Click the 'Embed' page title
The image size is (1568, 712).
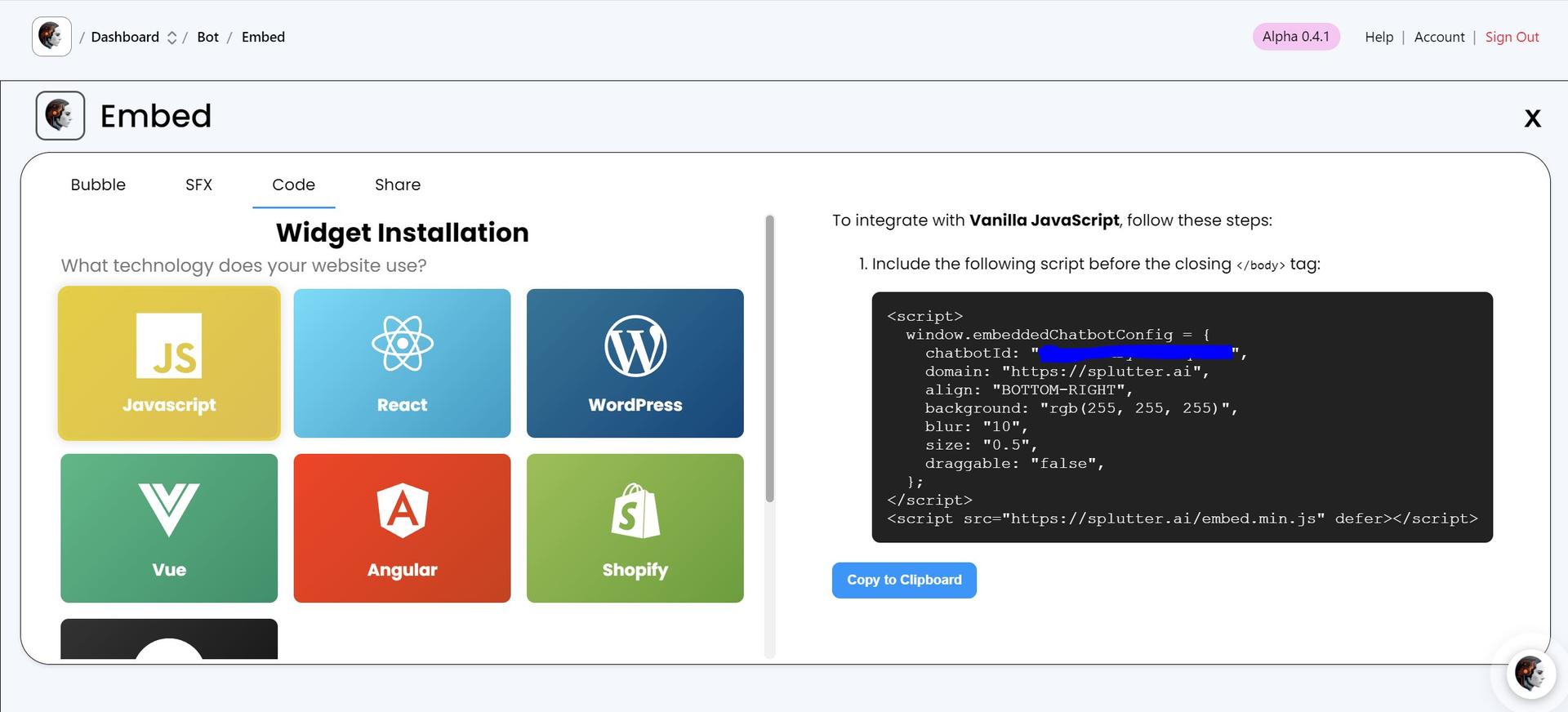[155, 116]
